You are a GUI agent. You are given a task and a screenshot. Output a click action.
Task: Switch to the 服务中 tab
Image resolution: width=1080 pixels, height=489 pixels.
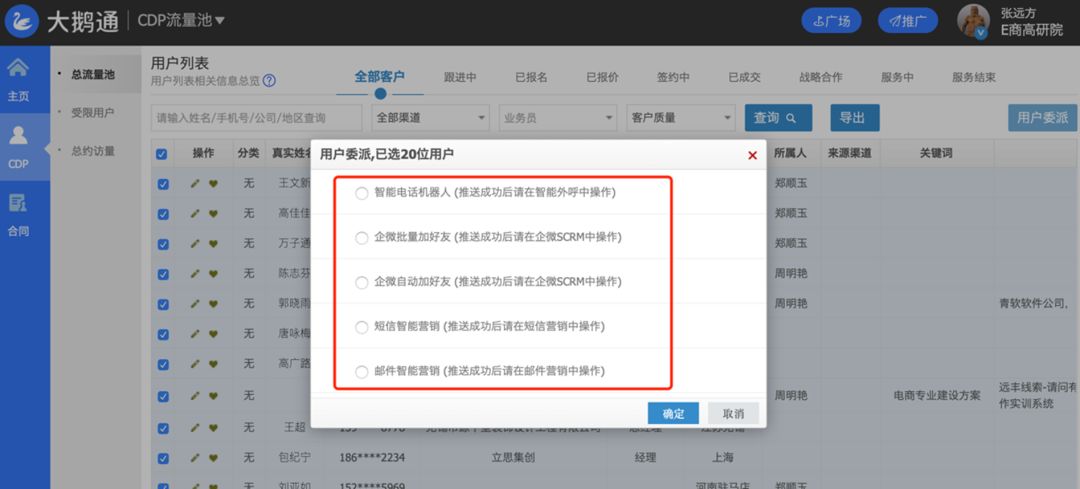[897, 77]
